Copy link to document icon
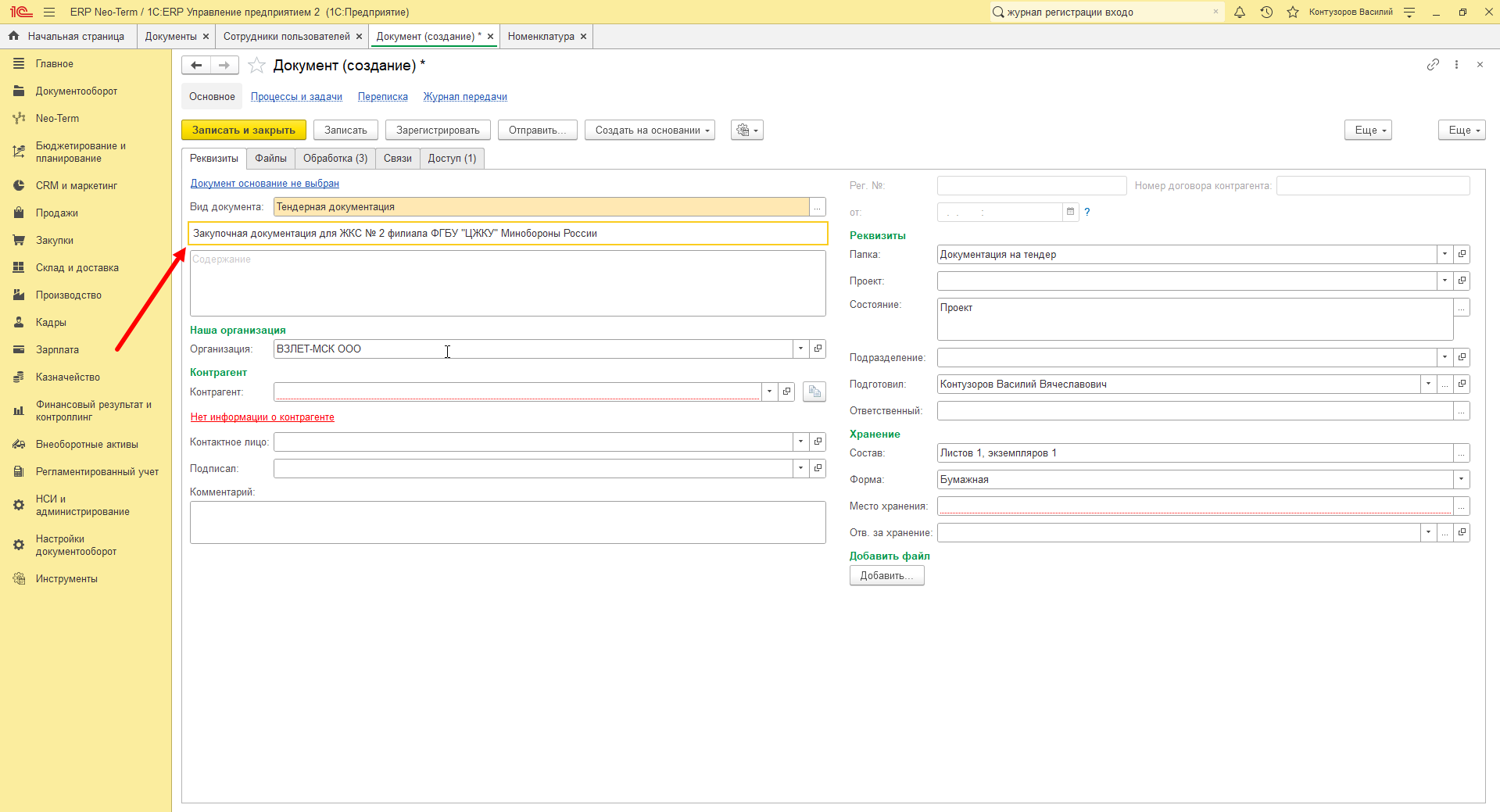 click(x=1433, y=65)
